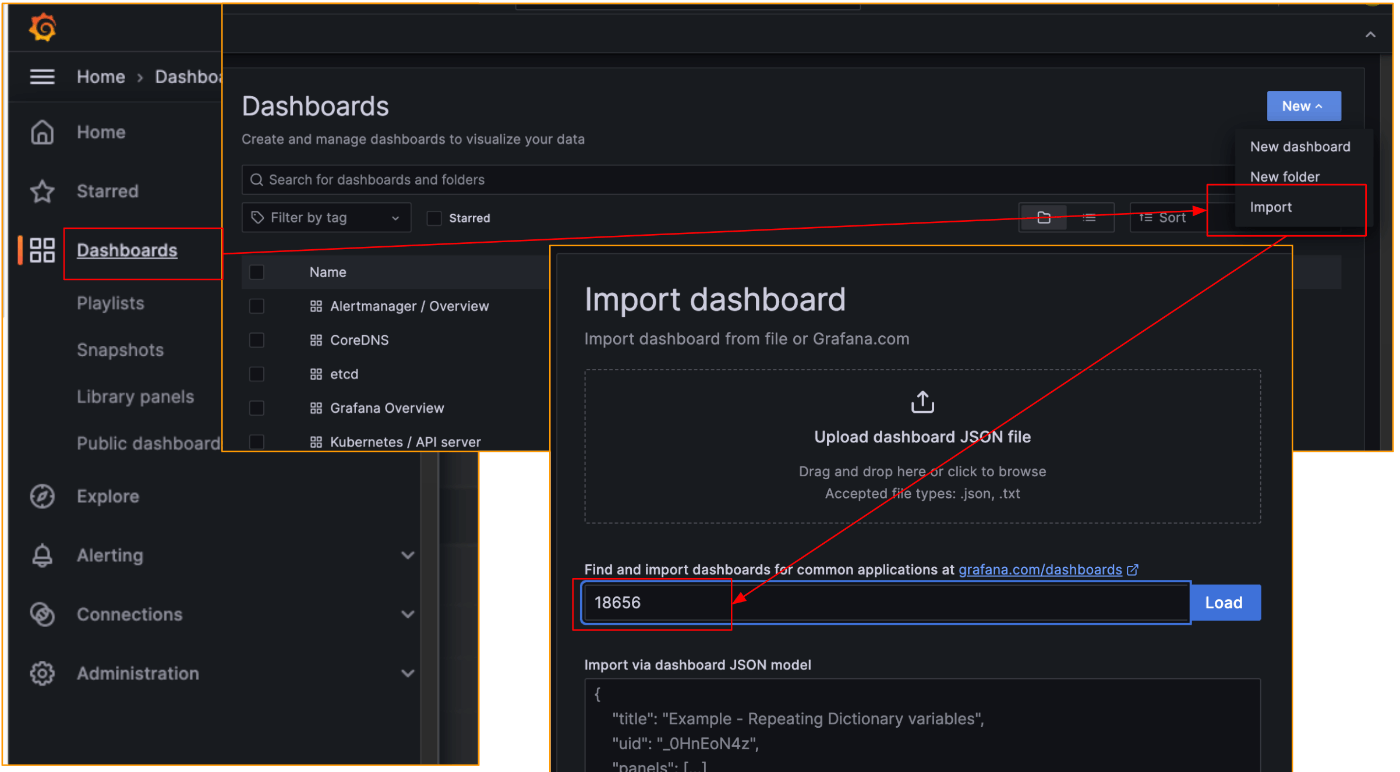Click the Connections icon in sidebar

click(x=42, y=614)
